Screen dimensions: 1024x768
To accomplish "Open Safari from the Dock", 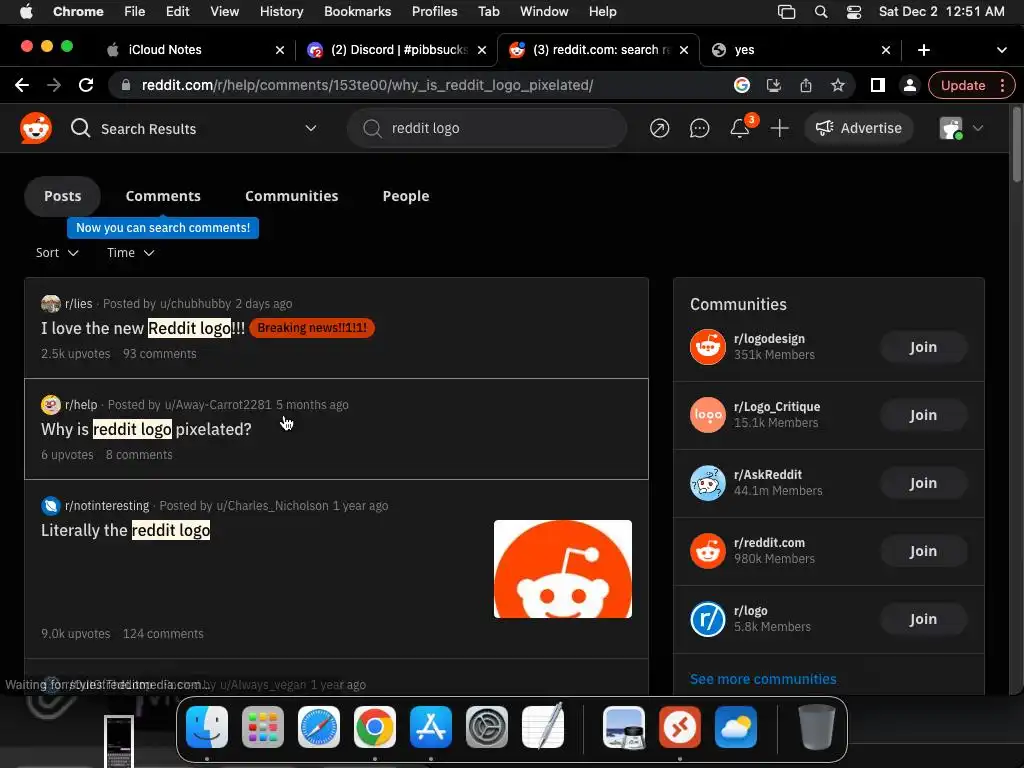I will 319,727.
